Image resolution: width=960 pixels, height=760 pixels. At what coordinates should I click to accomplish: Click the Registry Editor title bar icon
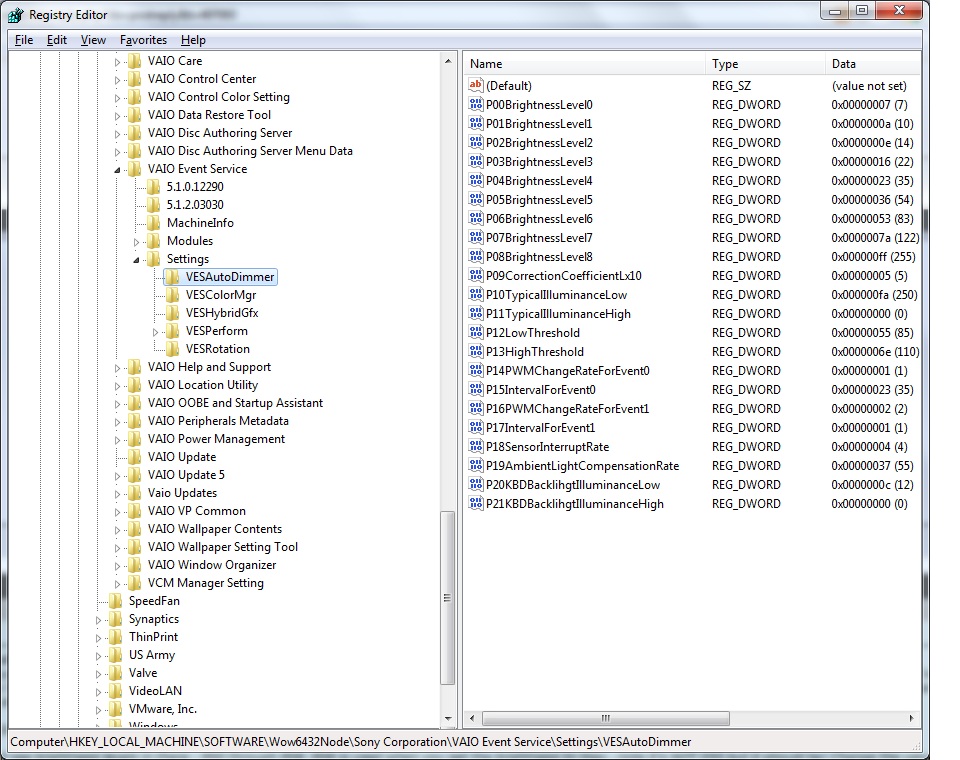pos(16,15)
